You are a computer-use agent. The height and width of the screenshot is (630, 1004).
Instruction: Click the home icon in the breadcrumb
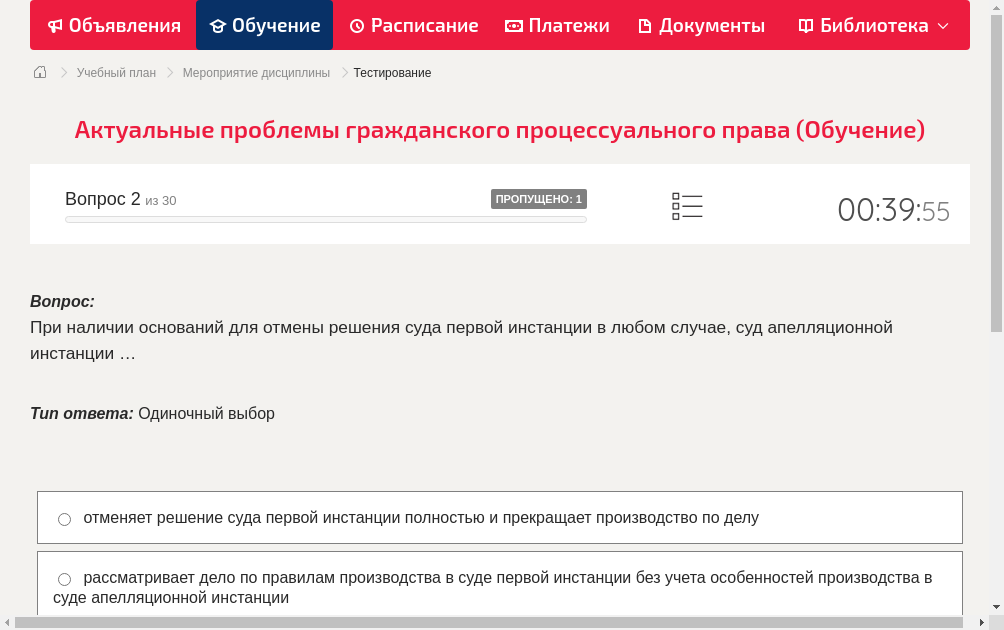[x=39, y=72]
